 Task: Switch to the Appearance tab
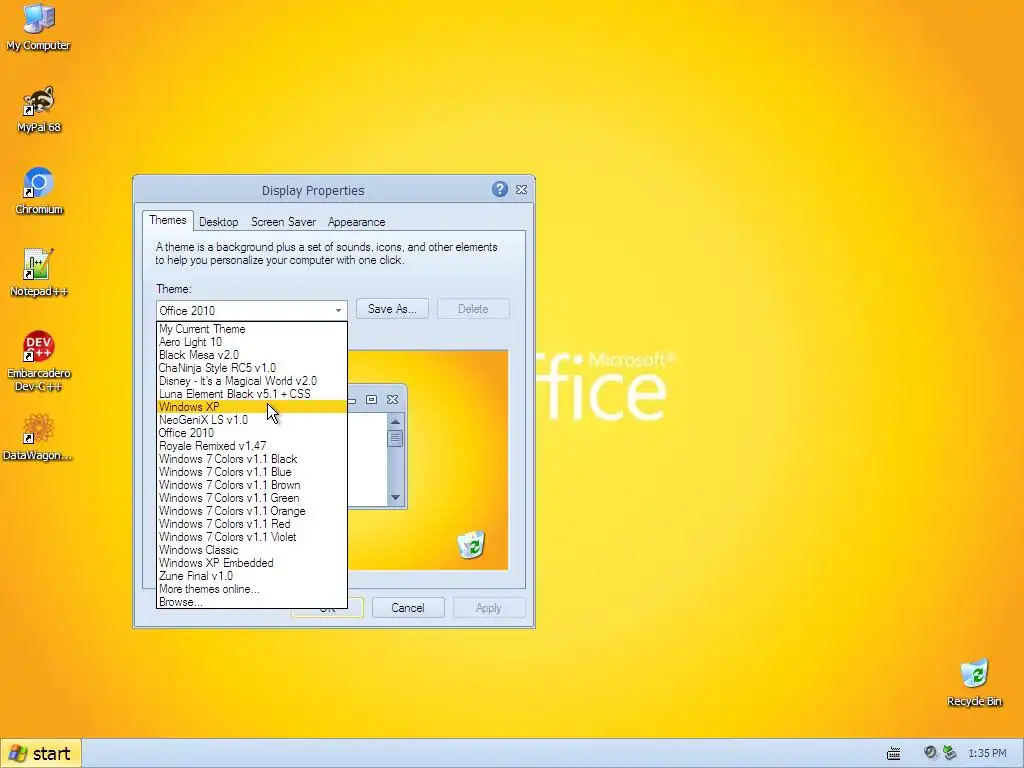[x=357, y=222]
